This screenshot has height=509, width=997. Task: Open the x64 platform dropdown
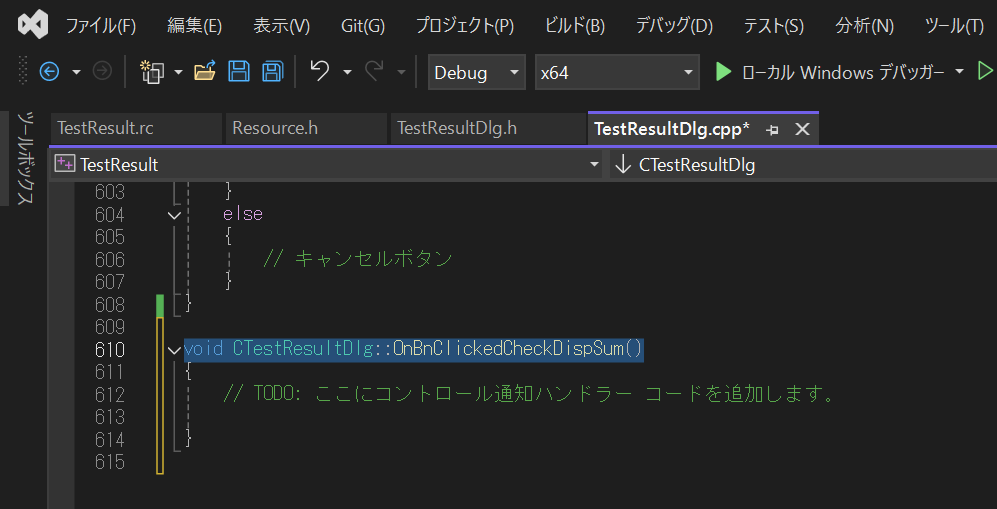pyautogui.click(x=617, y=72)
